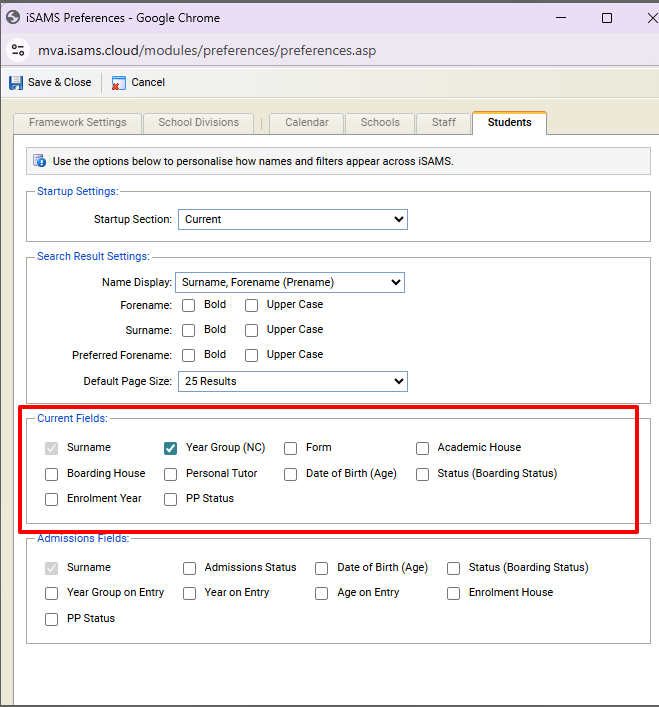This screenshot has width=659, height=707.
Task: Tick the Boarding House checkbox
Action: tap(52, 474)
